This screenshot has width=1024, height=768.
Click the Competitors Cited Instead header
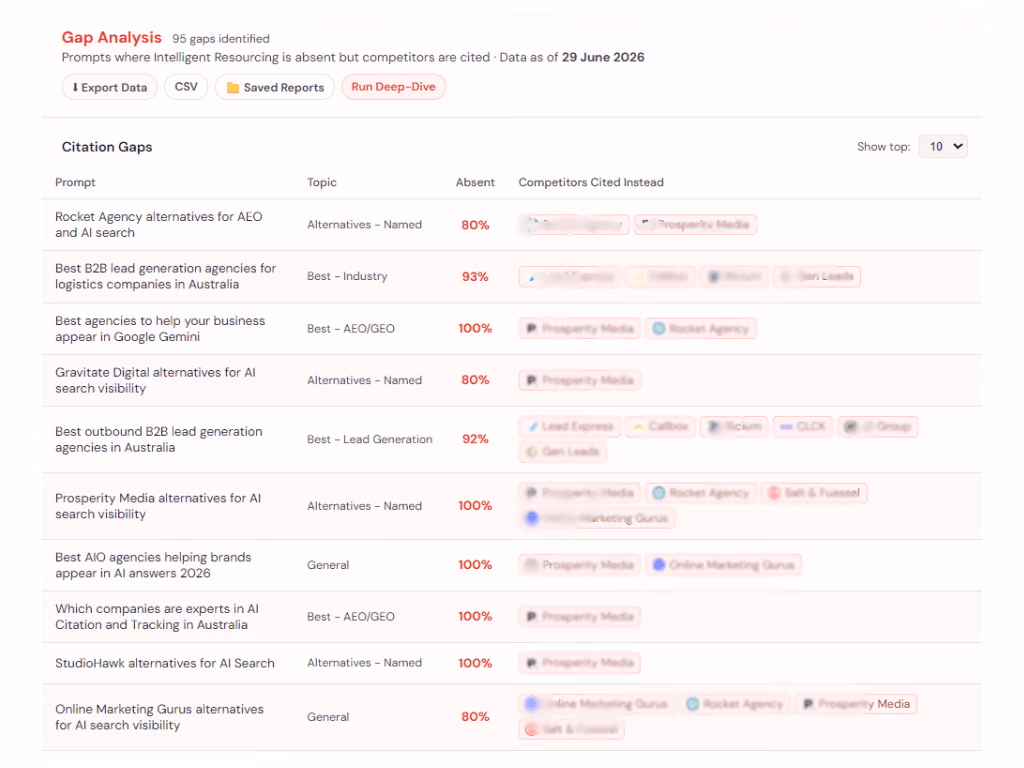pos(591,182)
